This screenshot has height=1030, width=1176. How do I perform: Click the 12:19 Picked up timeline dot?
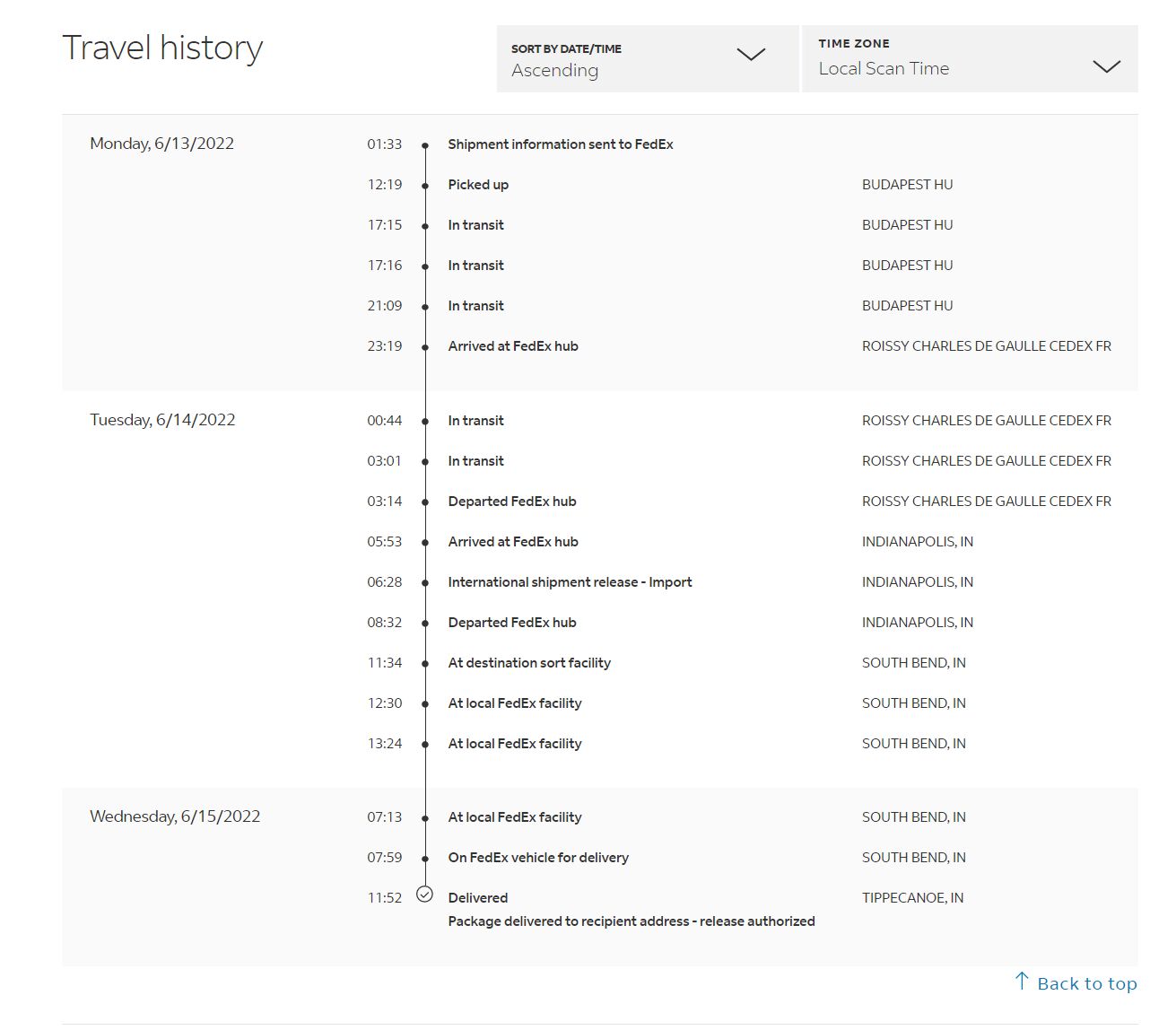coord(425,186)
